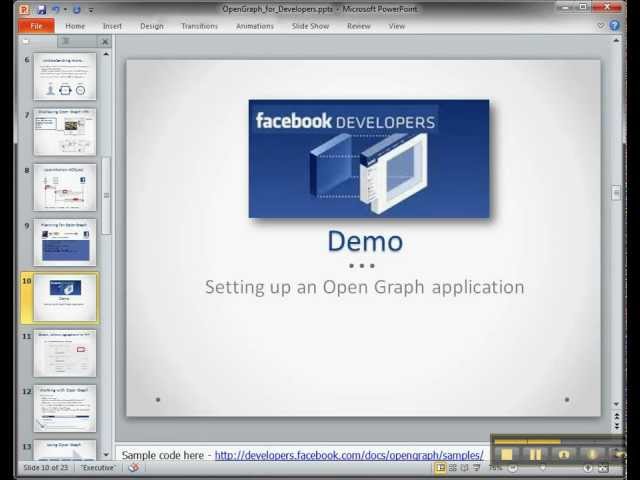The height and width of the screenshot is (480, 640).
Task: Switch to Reading View icon
Action: (x=464, y=468)
